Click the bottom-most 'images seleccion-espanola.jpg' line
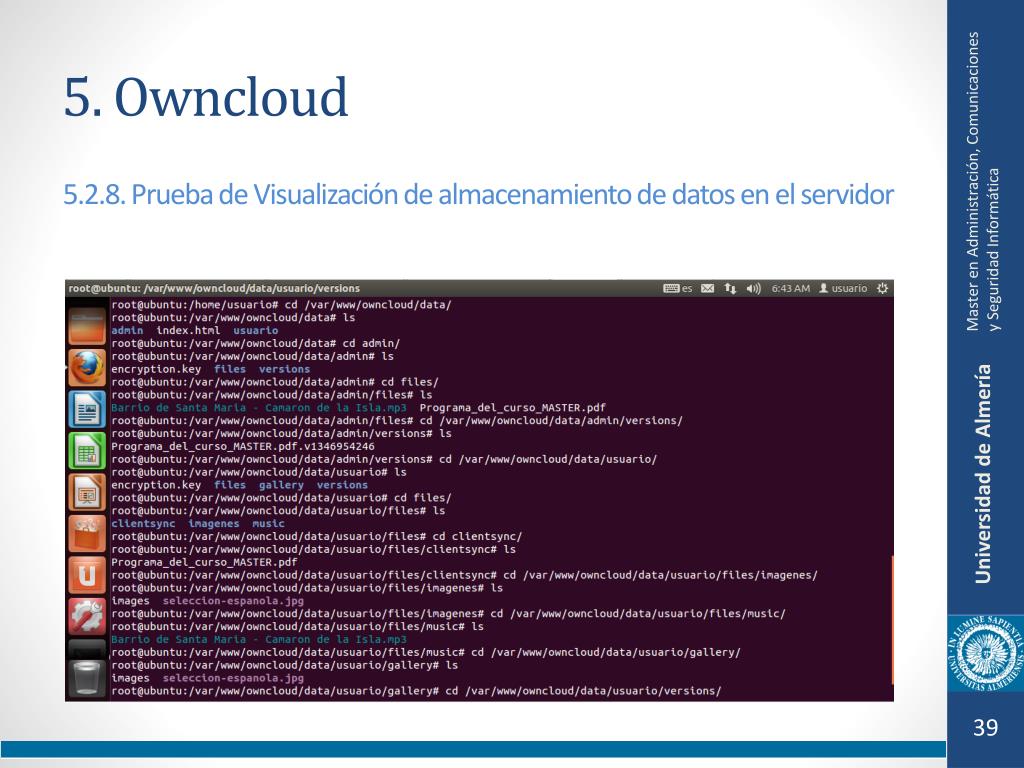Viewport: 1024px width, 768px height. [x=208, y=678]
